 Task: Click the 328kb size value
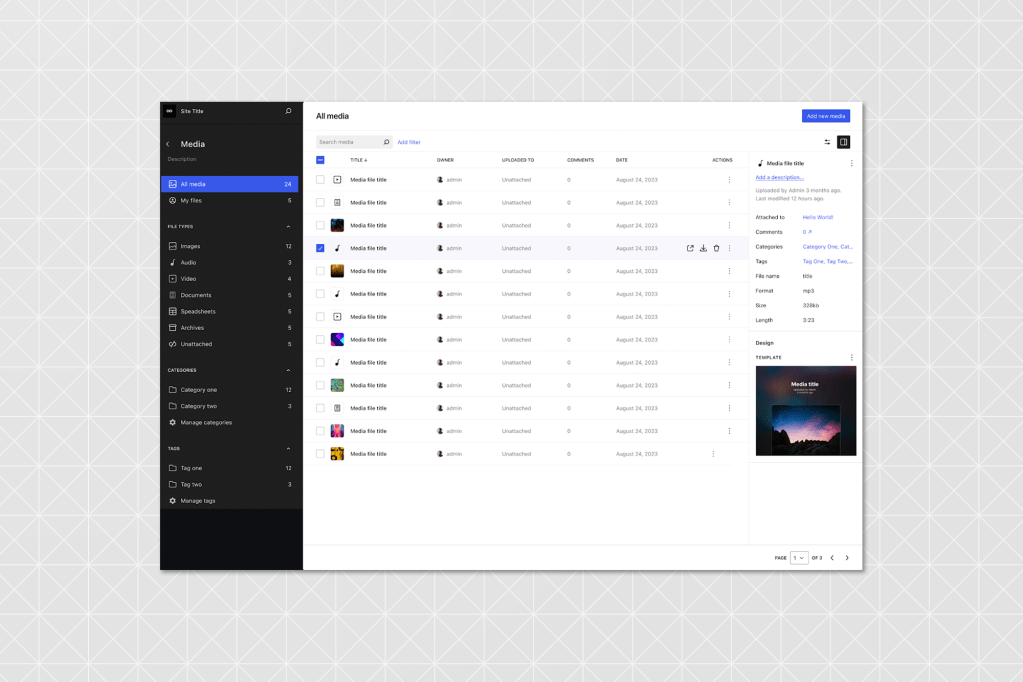pyautogui.click(x=811, y=305)
